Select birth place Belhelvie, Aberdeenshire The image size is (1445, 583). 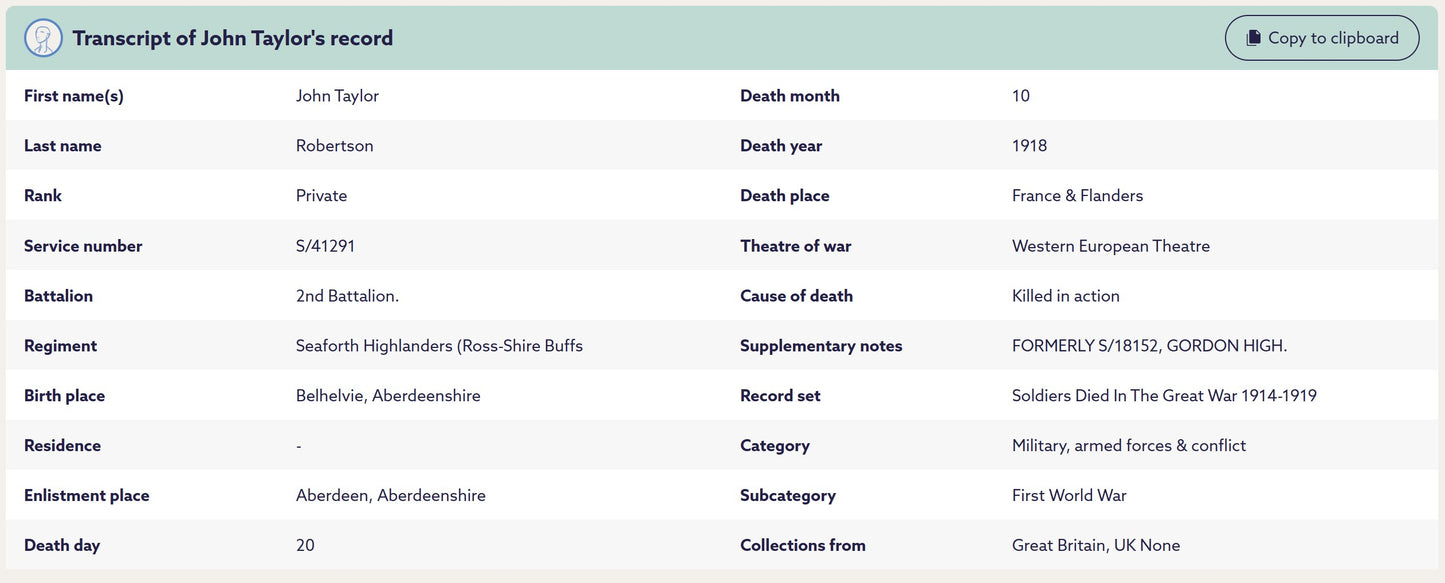[x=388, y=396]
